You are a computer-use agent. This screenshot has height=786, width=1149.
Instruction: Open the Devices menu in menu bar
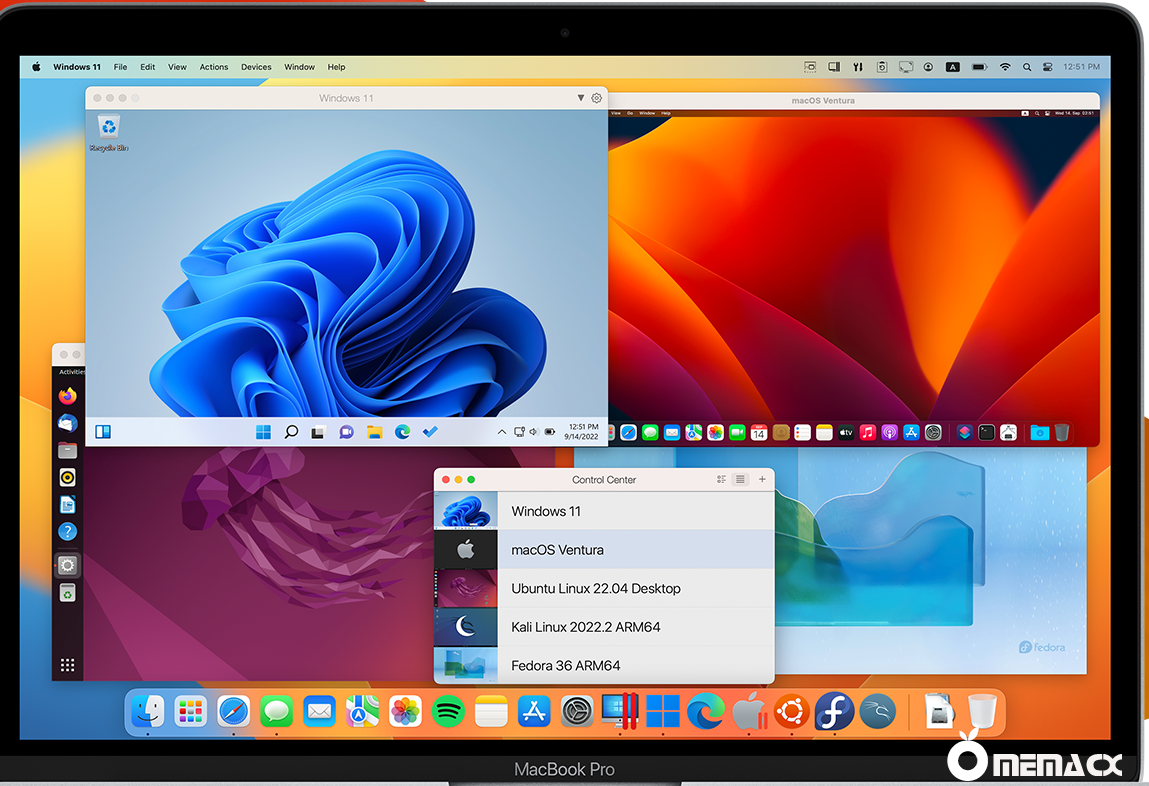pyautogui.click(x=256, y=67)
